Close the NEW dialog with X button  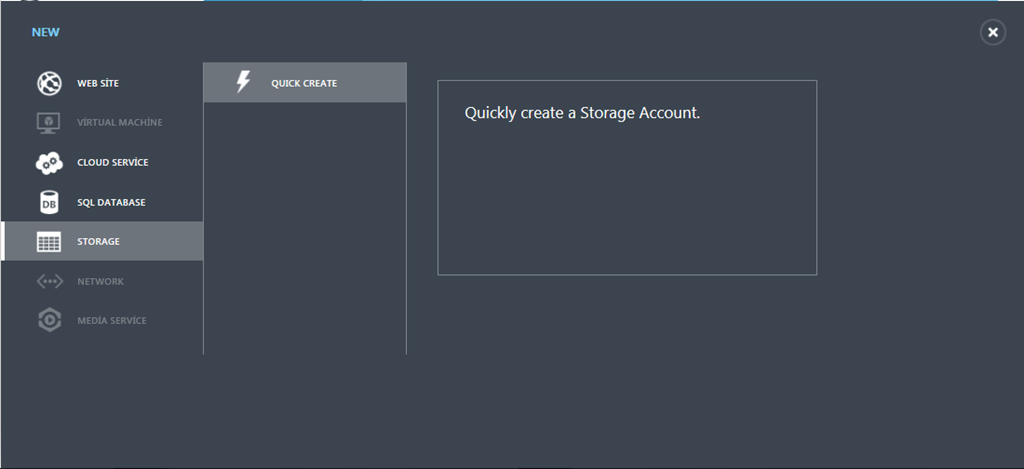pos(993,32)
